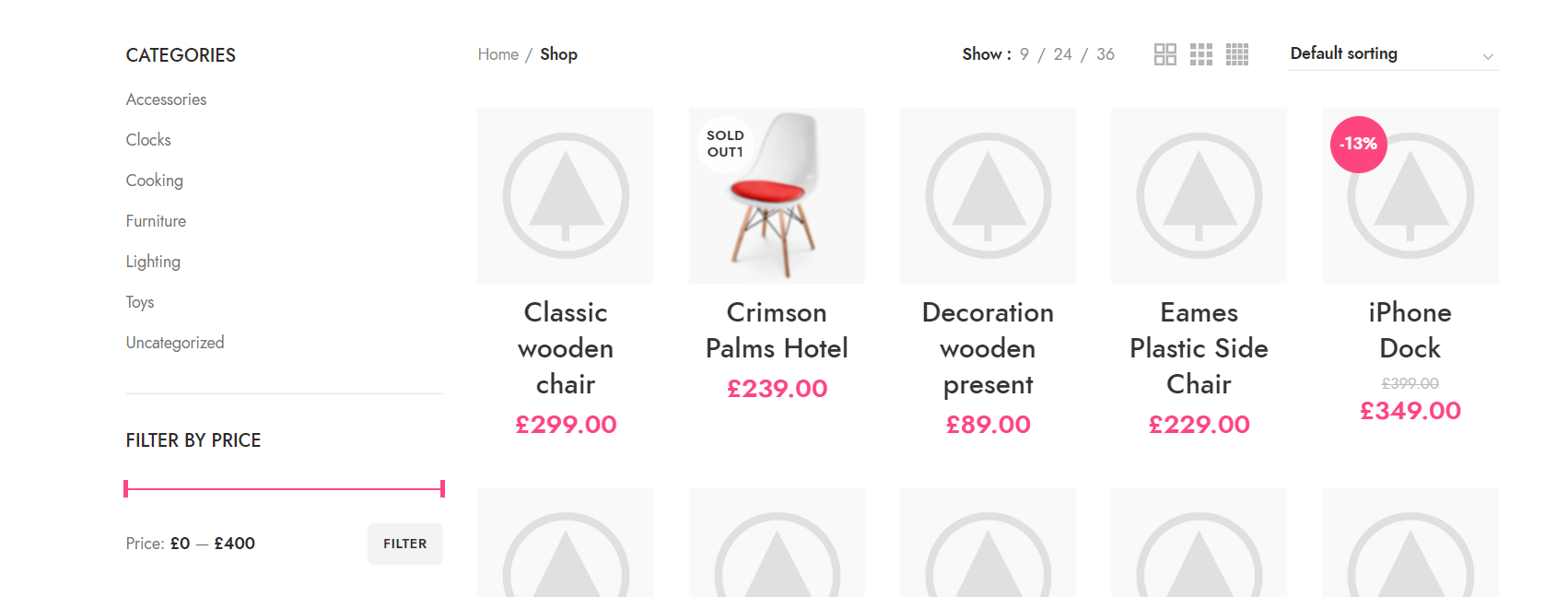Switch to four-column grid view icon

(x=1237, y=54)
